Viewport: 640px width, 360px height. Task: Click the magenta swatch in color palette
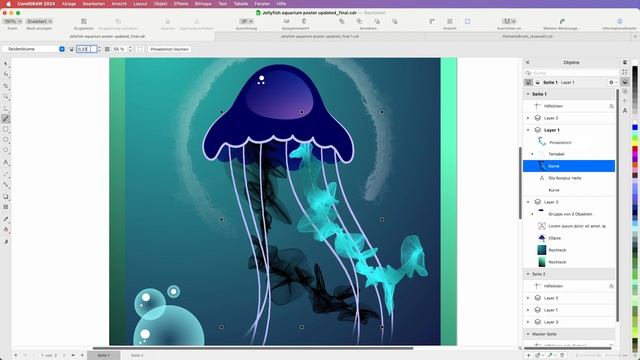pos(635,155)
